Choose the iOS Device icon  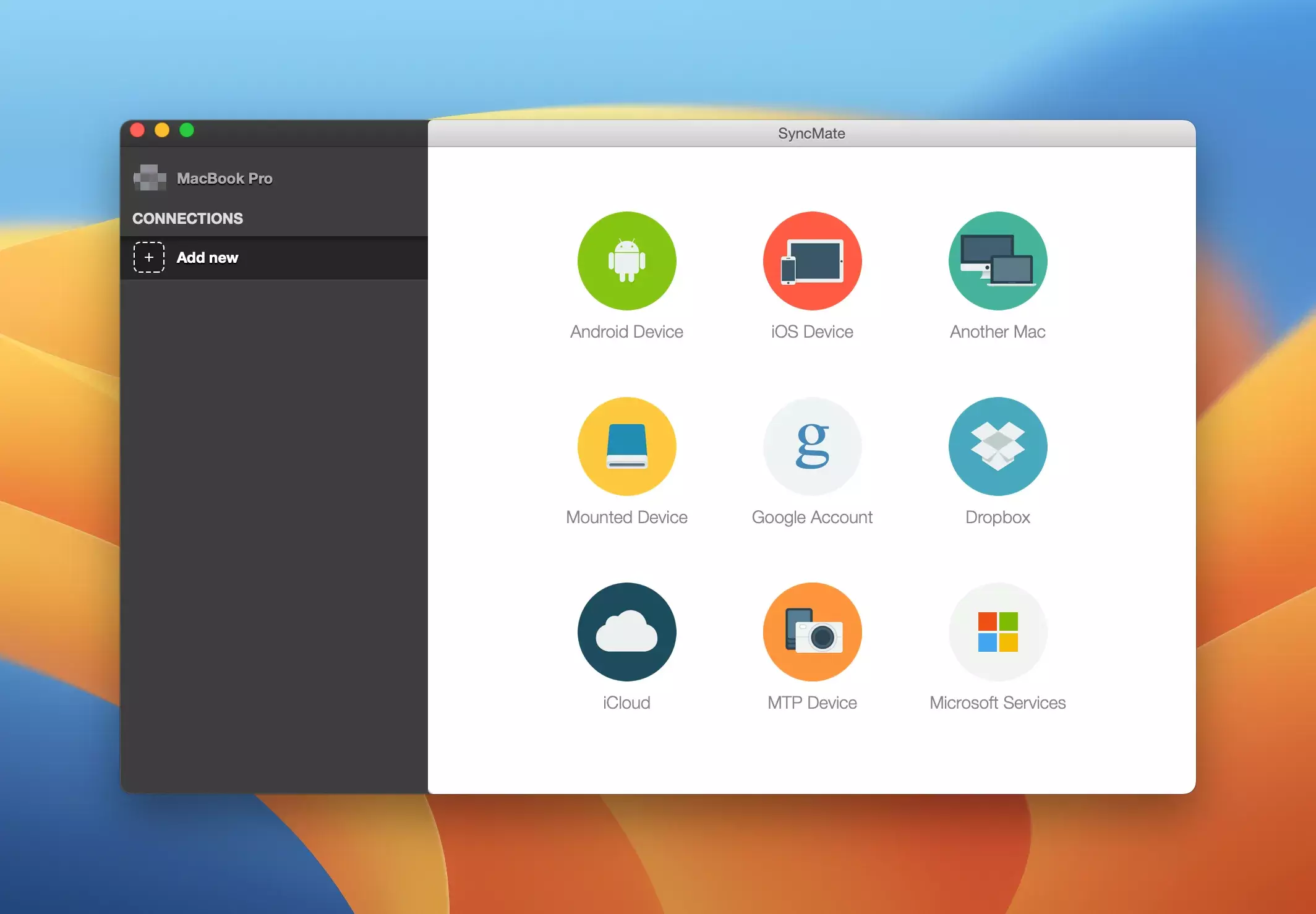pyautogui.click(x=812, y=261)
